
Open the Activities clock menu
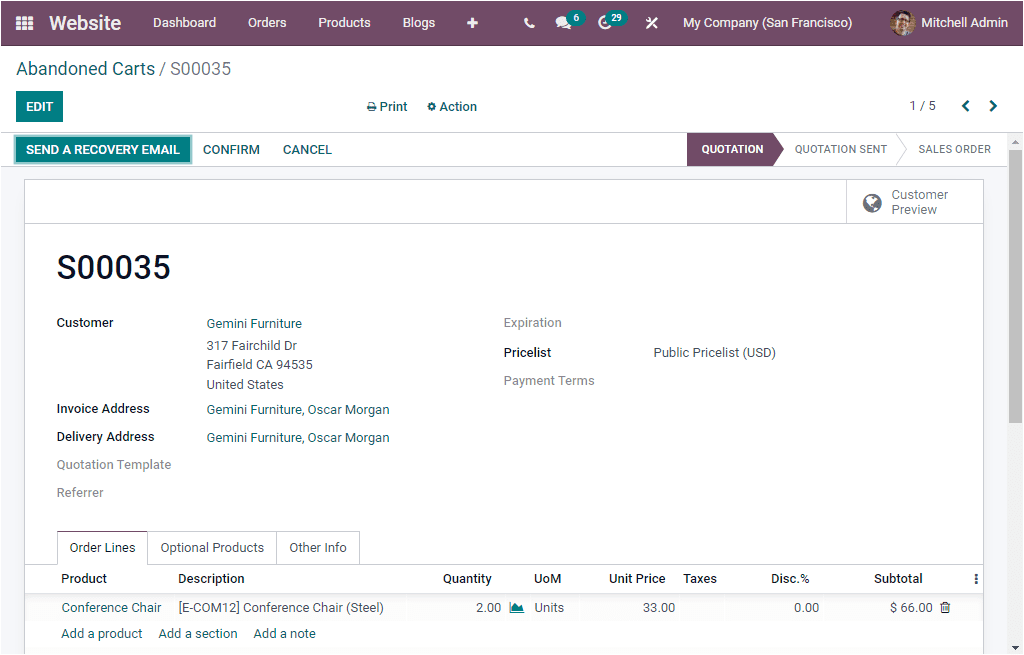pyautogui.click(x=604, y=22)
